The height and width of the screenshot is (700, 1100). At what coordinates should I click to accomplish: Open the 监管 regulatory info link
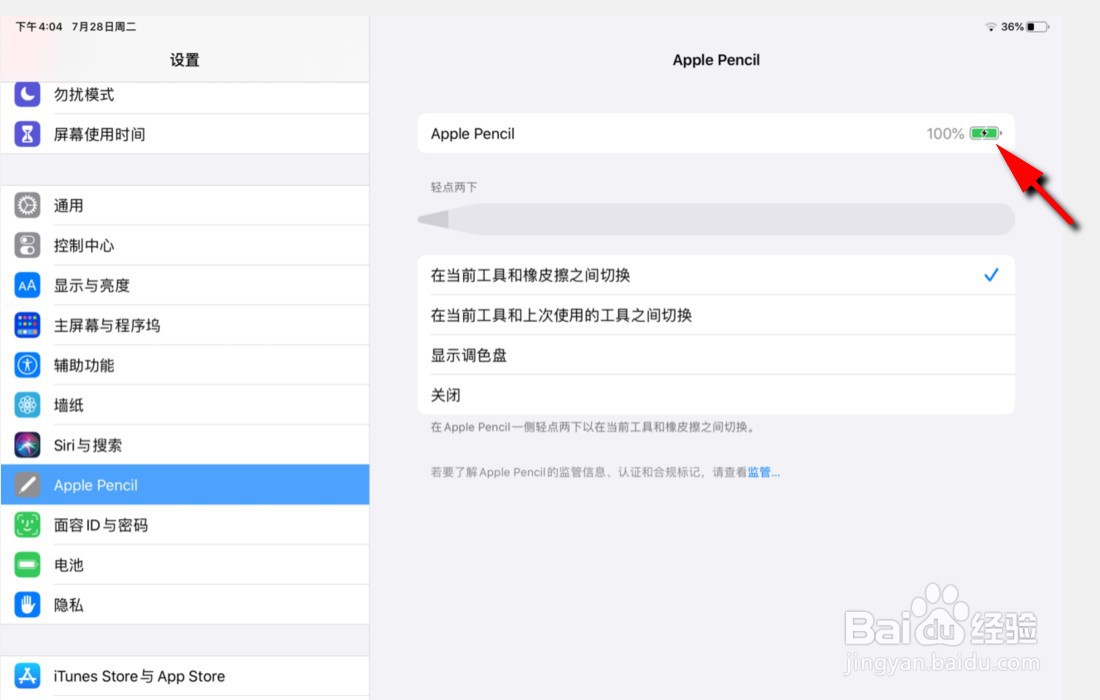coord(763,472)
